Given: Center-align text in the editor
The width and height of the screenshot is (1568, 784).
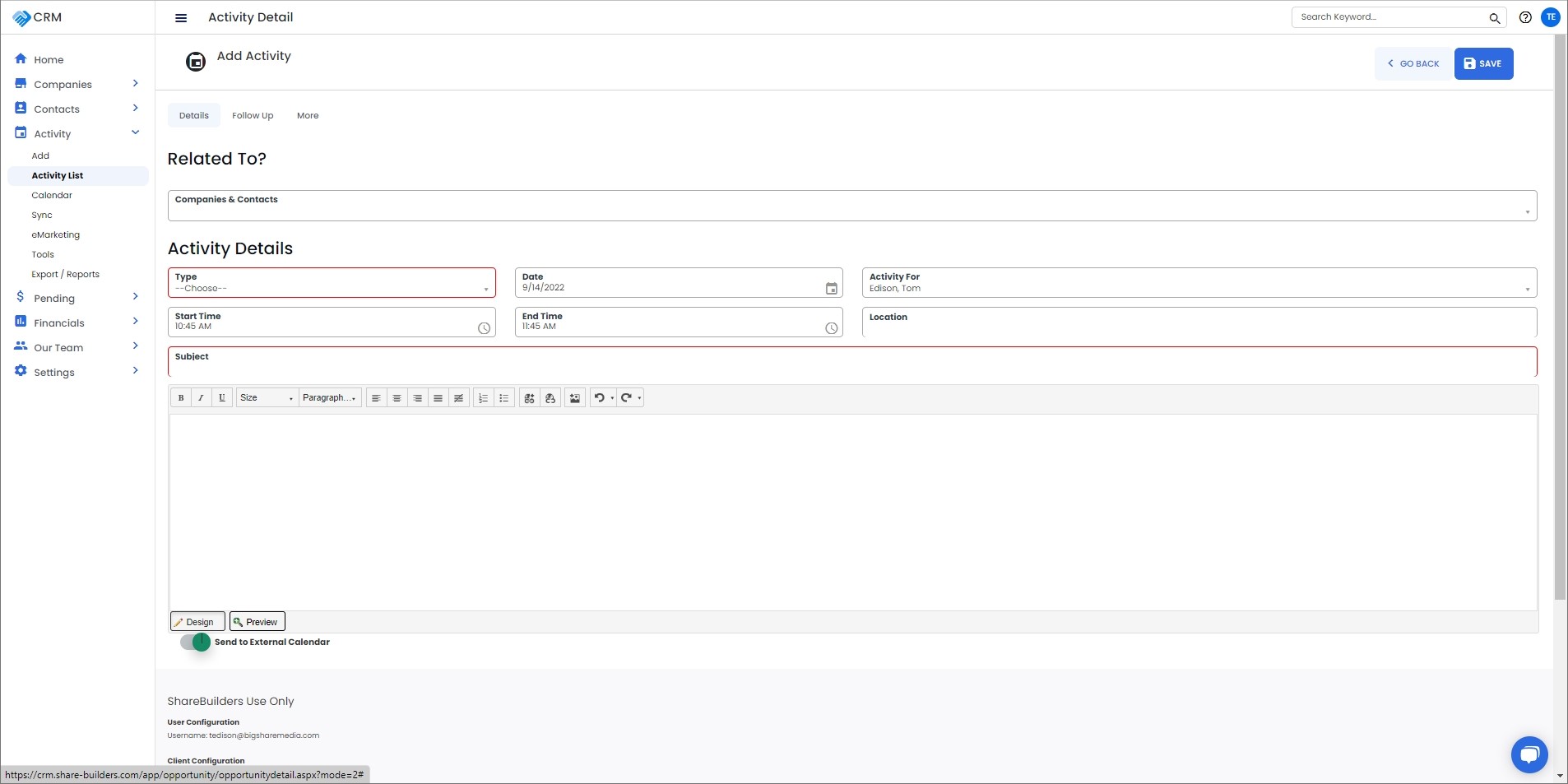Looking at the screenshot, I should pyautogui.click(x=397, y=398).
